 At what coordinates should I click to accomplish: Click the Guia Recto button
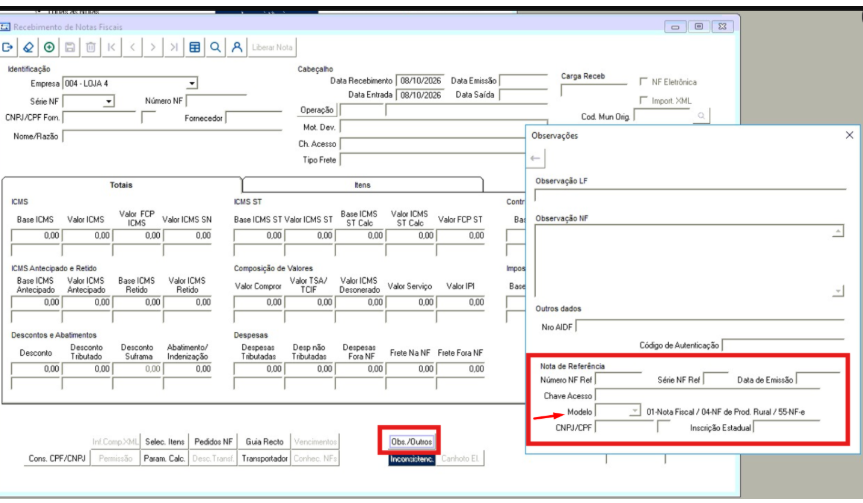tap(264, 441)
